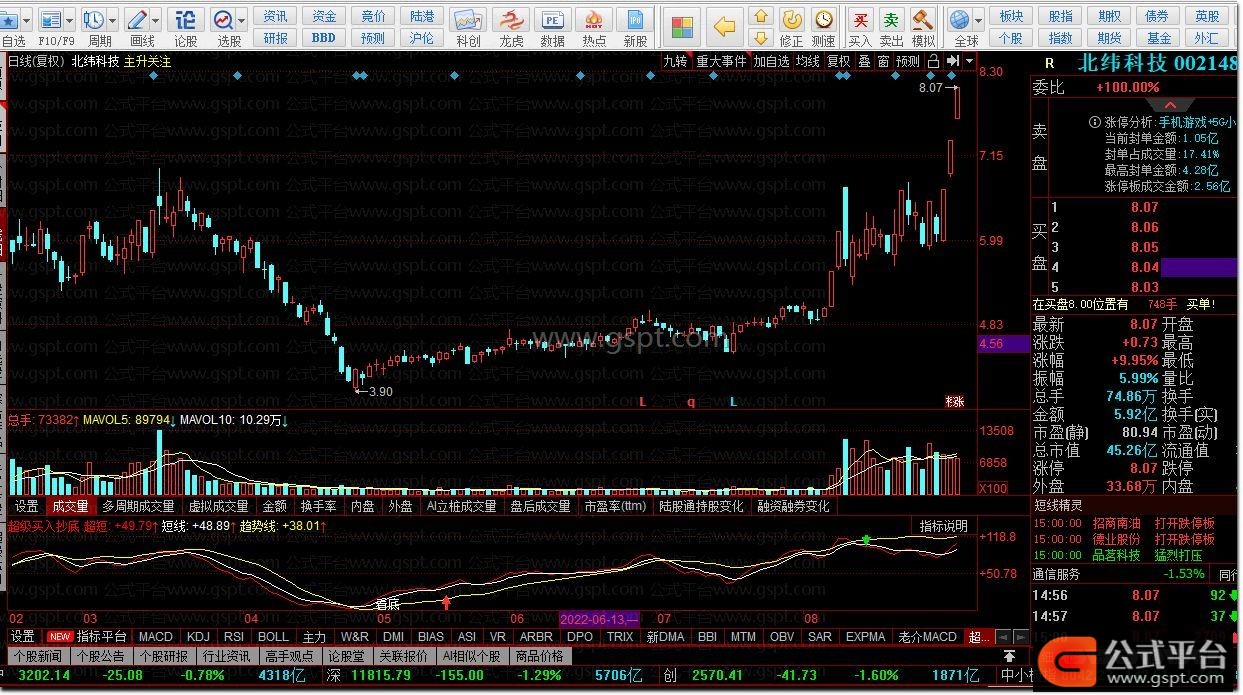This screenshot has height=695, width=1243.
Task: Select the 换手率 volume panel tab
Action: (x=318, y=506)
